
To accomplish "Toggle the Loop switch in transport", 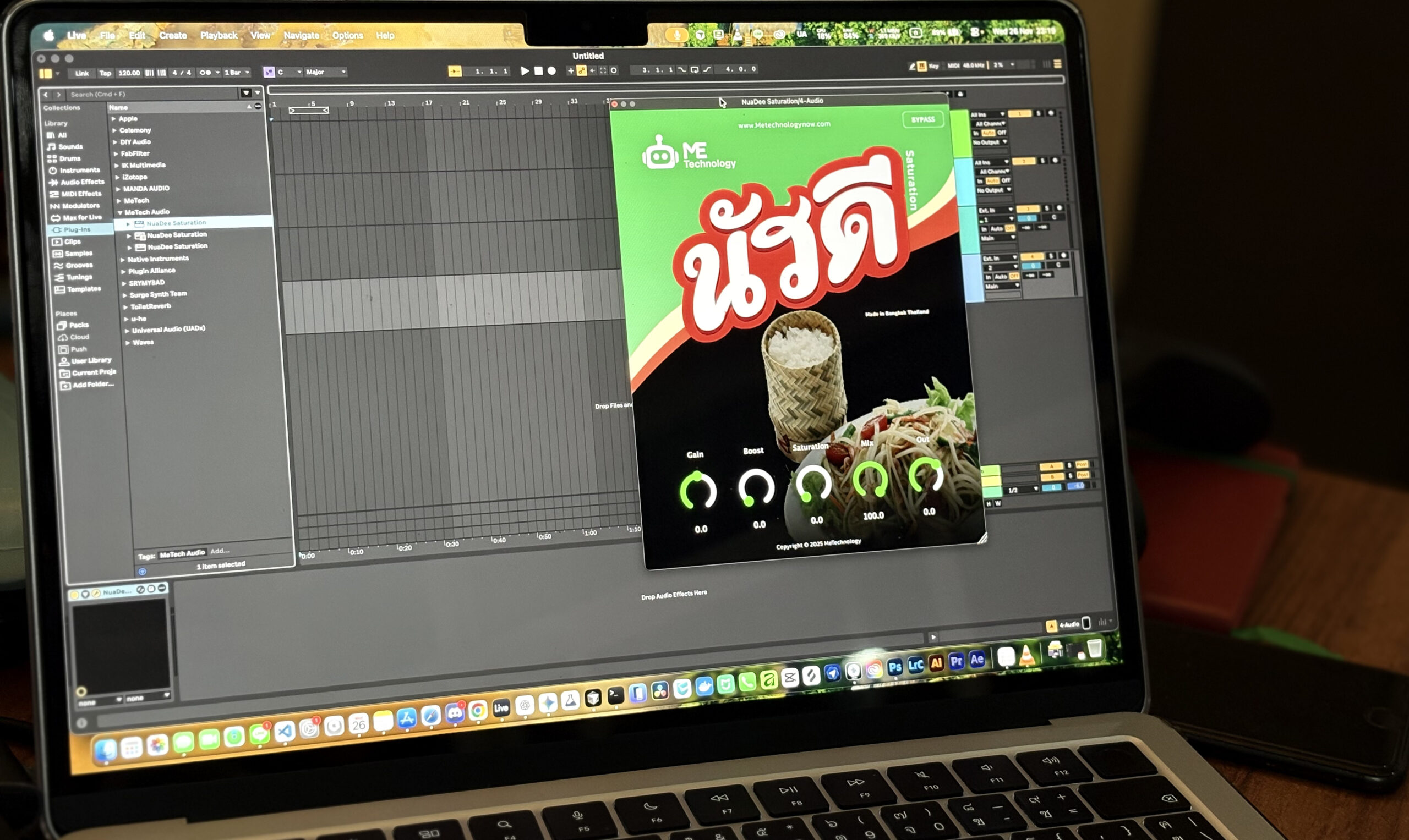I will [694, 70].
